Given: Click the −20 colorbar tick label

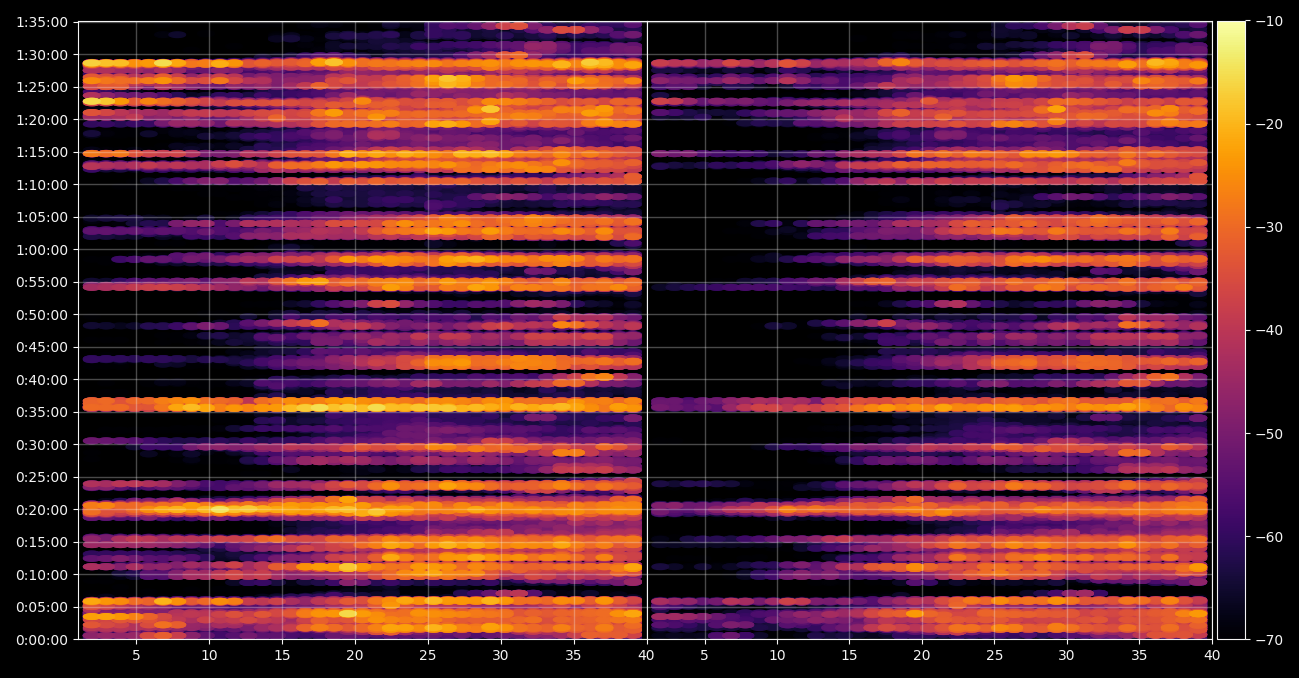Looking at the screenshot, I should [x=1268, y=124].
